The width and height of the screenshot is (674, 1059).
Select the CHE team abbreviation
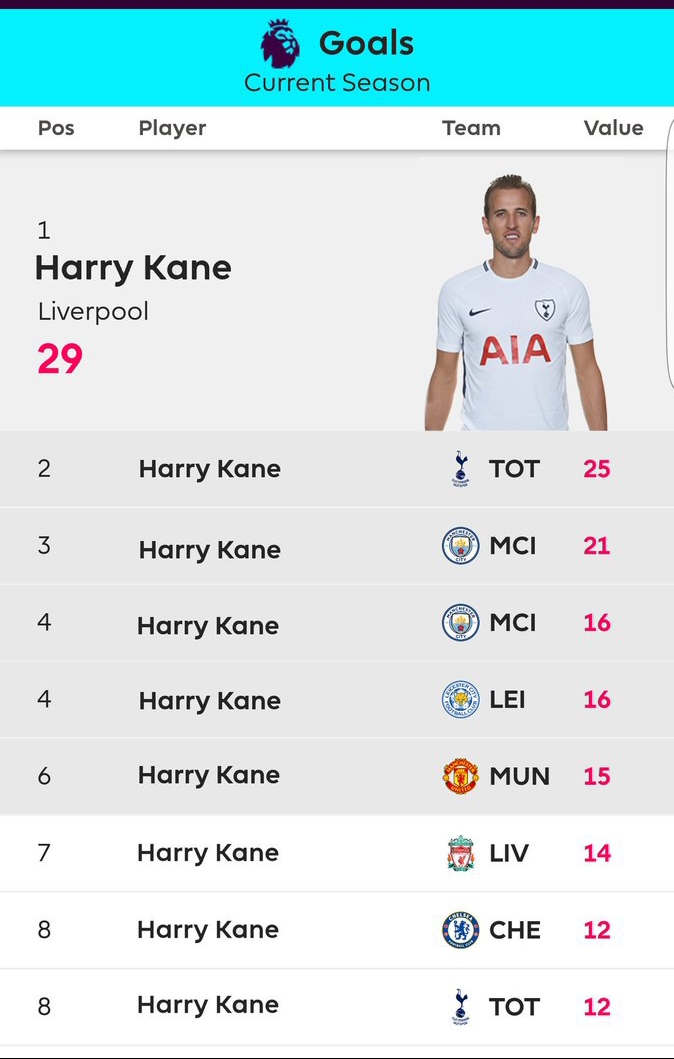(x=515, y=930)
